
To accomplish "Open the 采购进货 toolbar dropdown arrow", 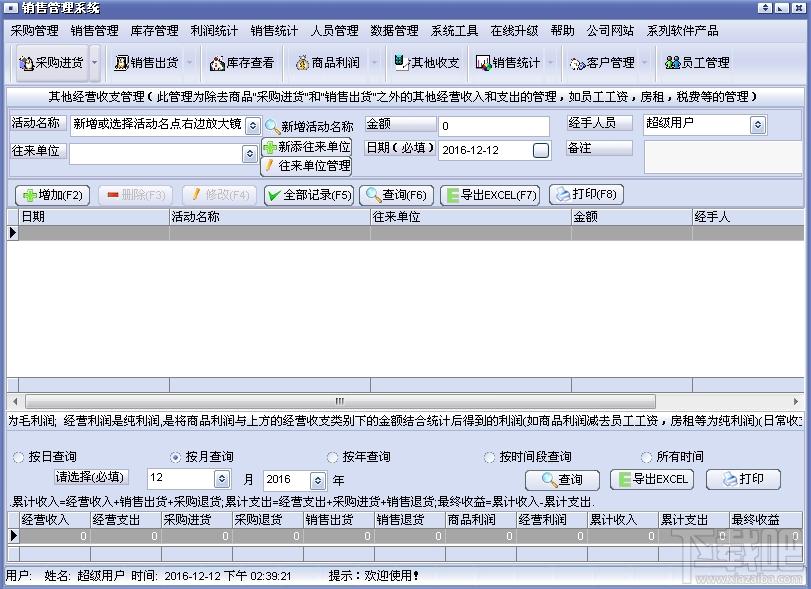I will pyautogui.click(x=94, y=63).
